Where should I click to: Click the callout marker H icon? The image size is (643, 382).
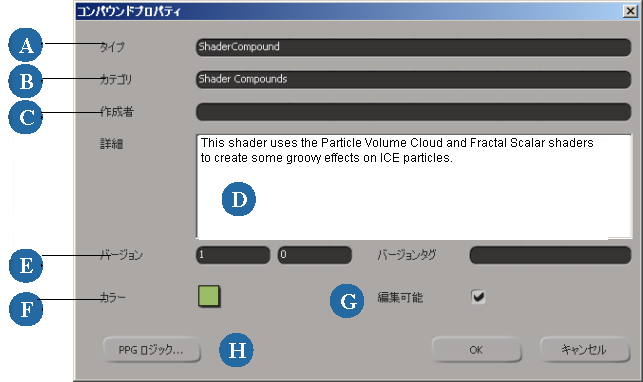[x=237, y=350]
